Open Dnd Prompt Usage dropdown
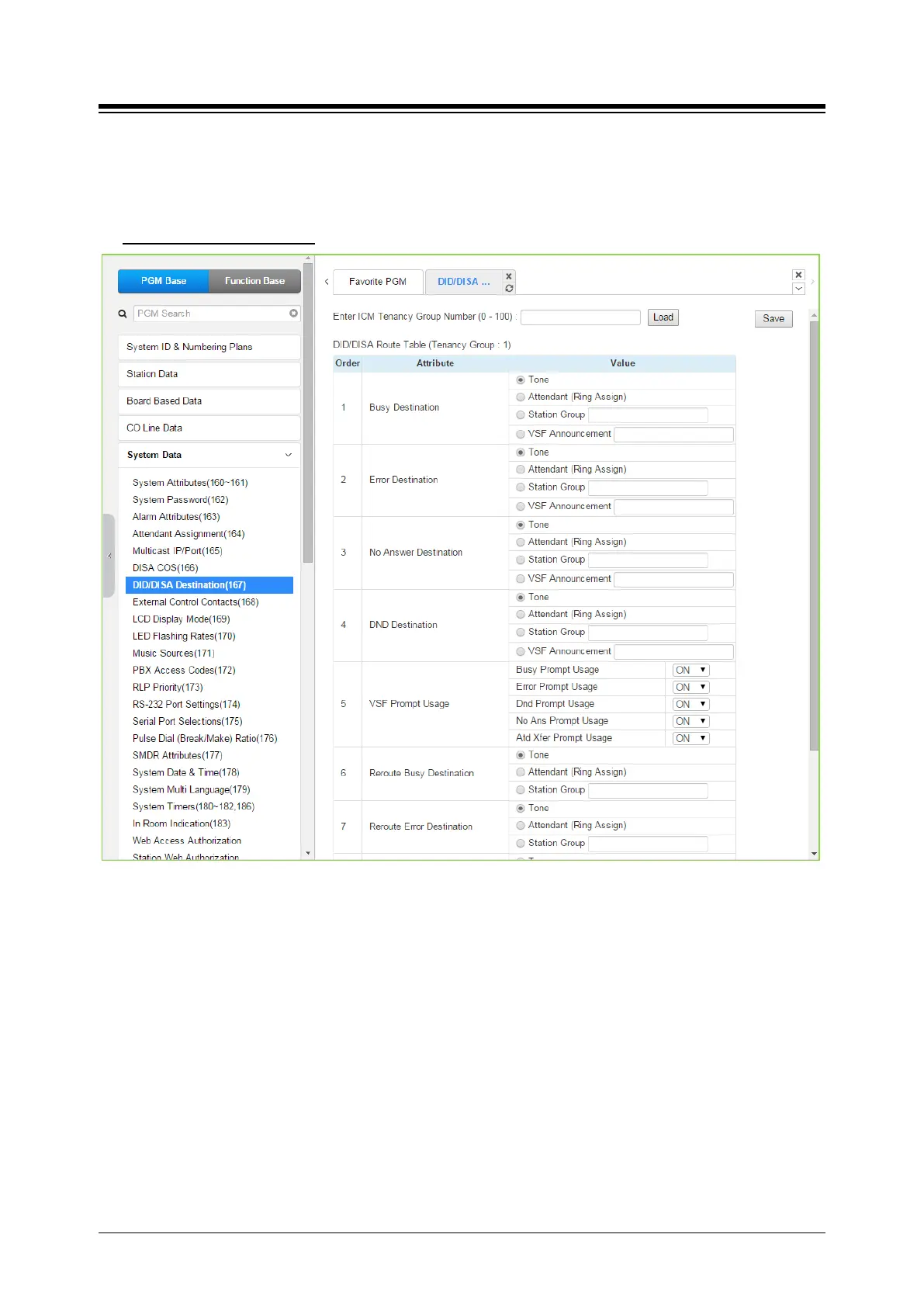Viewport: 924px width, 1307px height. click(690, 705)
